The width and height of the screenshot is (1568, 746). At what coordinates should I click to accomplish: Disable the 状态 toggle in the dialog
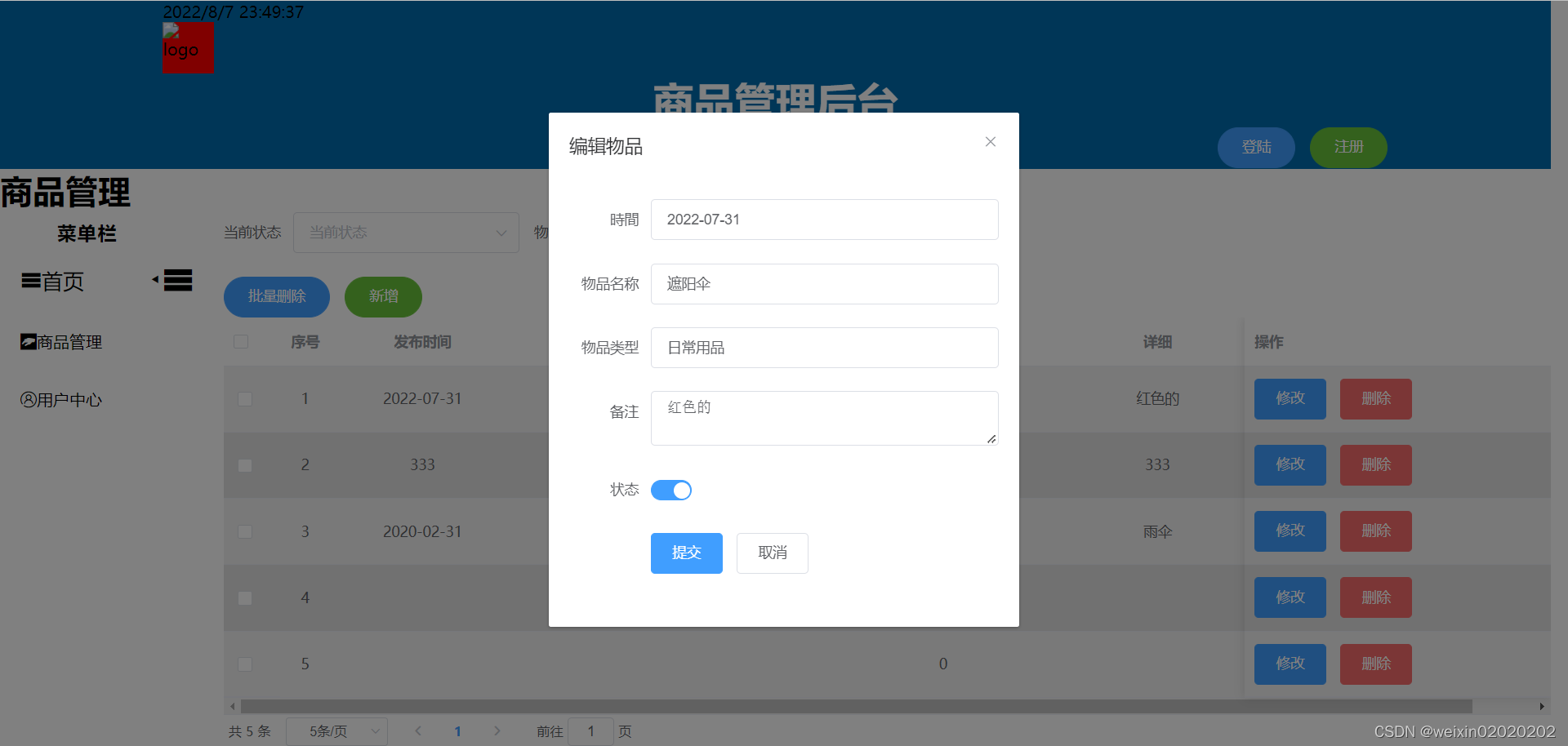click(671, 490)
